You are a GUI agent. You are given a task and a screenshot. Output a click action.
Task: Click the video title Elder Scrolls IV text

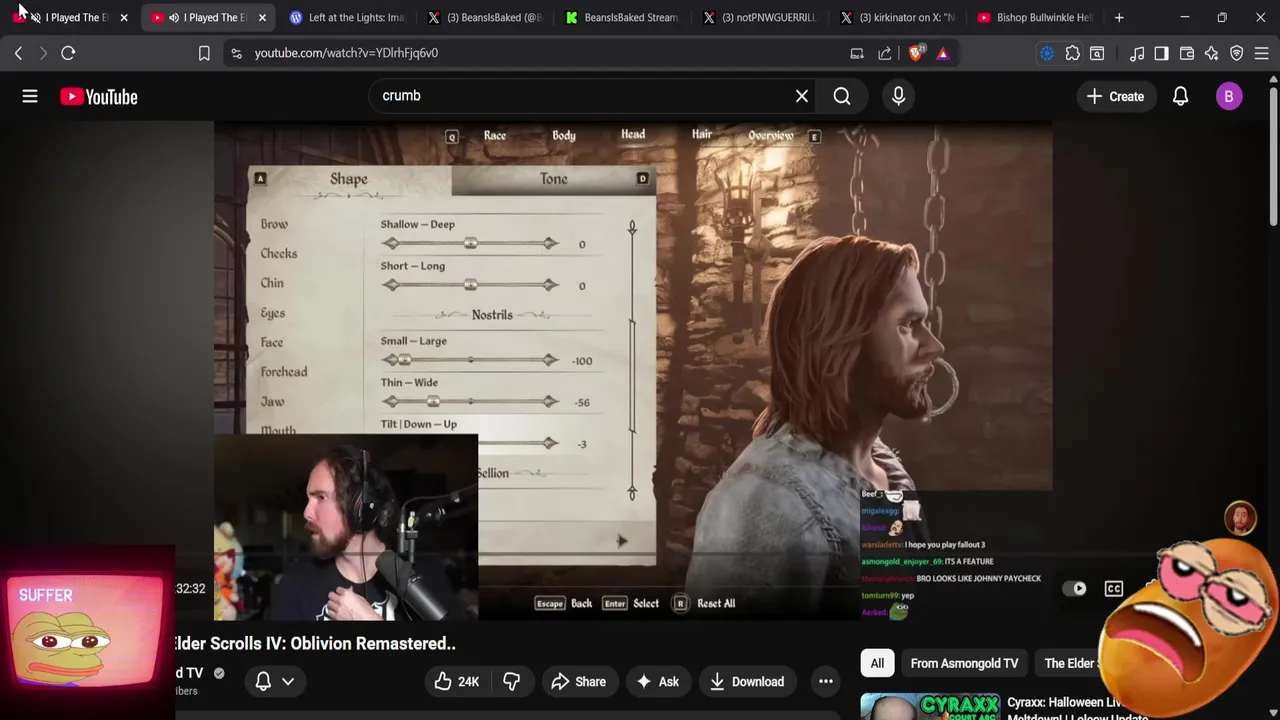pyautogui.click(x=315, y=644)
